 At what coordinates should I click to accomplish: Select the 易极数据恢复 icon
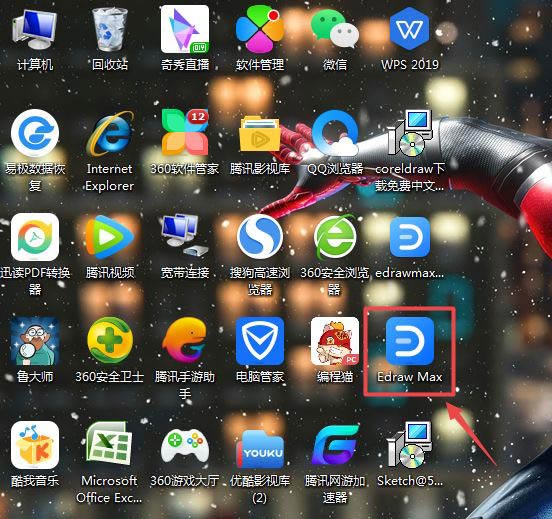[35, 133]
